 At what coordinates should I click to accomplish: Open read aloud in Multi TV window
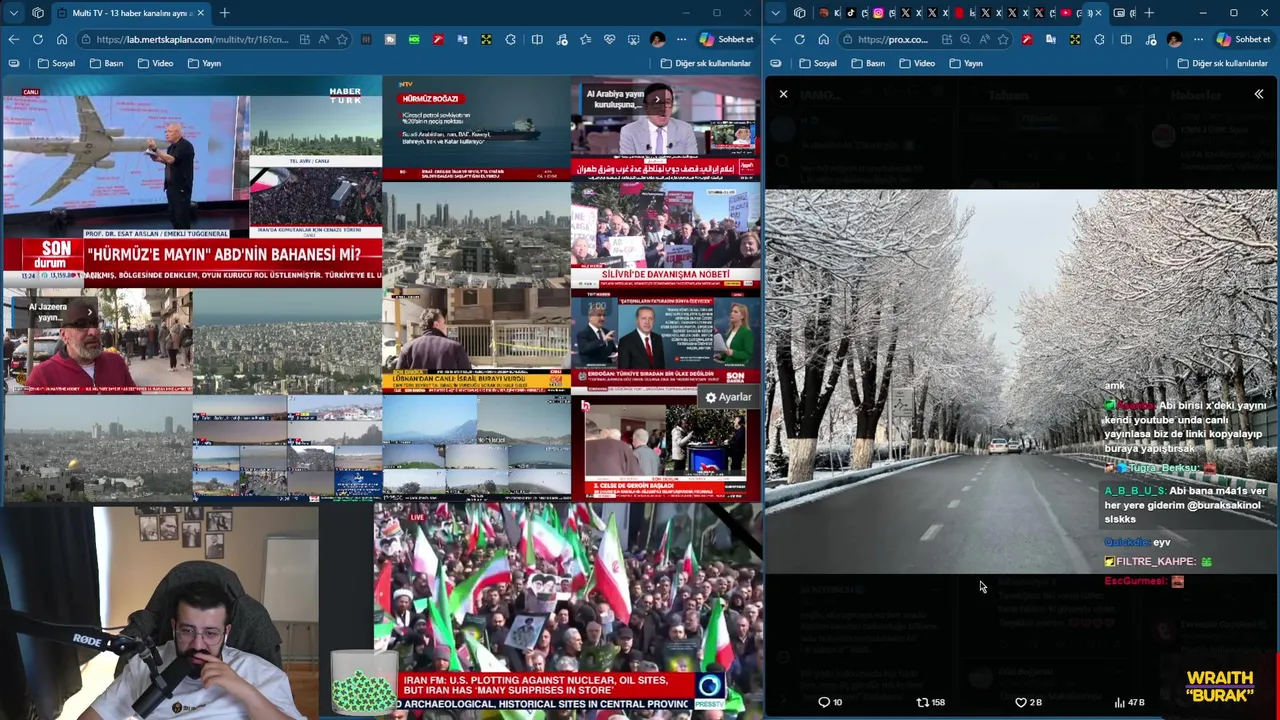click(323, 39)
